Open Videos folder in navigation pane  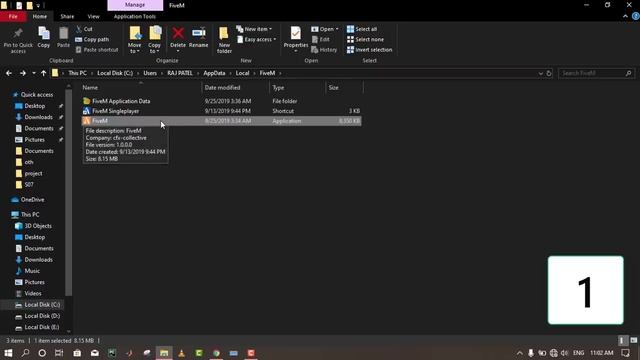coord(33,293)
